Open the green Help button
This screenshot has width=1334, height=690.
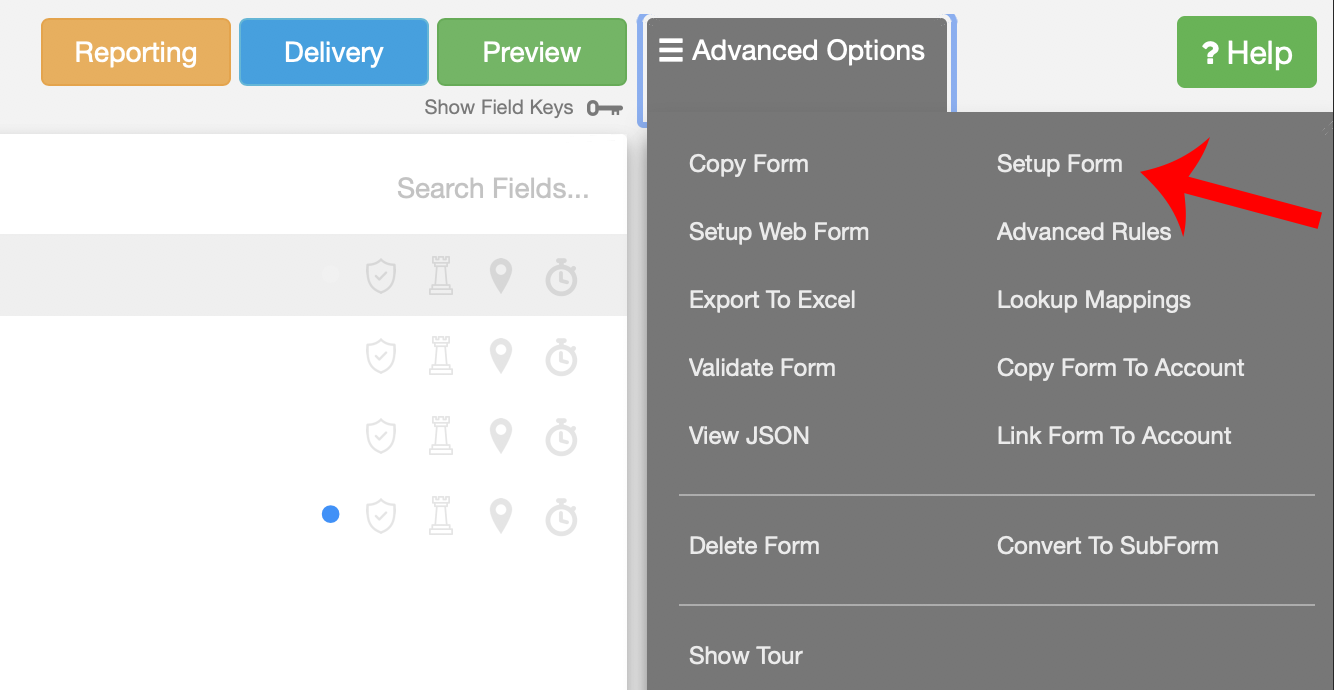[1246, 53]
